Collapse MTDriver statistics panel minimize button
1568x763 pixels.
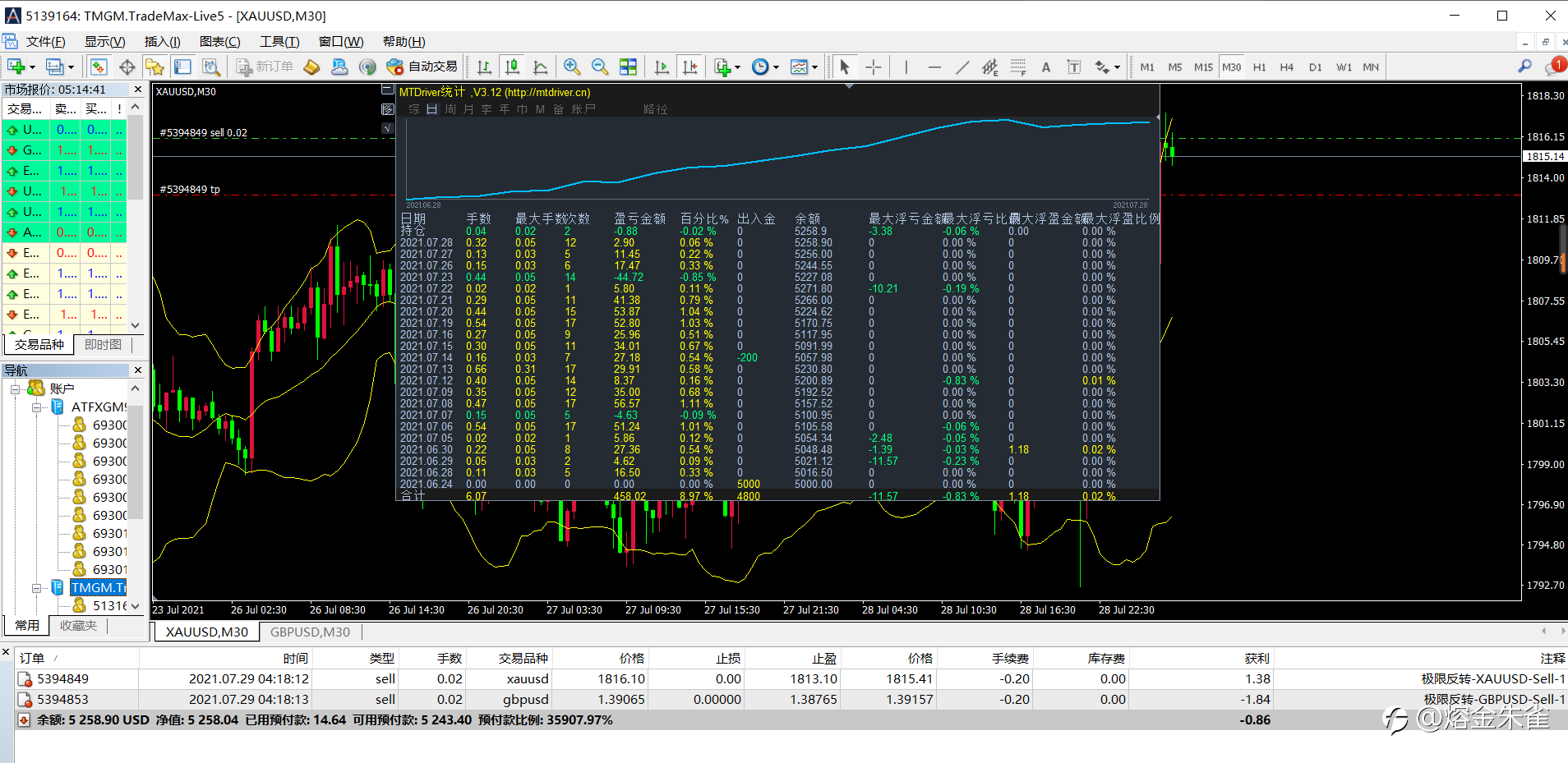[x=387, y=90]
